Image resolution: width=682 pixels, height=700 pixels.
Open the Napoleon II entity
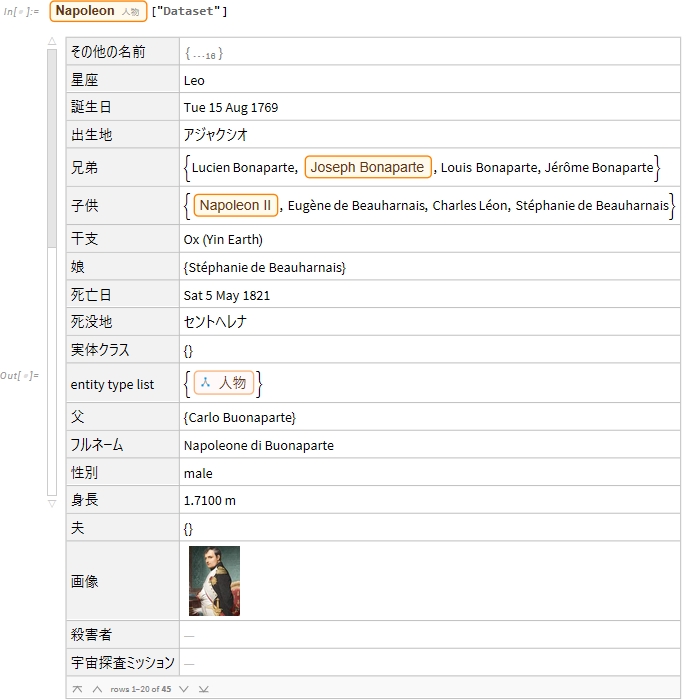point(235,205)
